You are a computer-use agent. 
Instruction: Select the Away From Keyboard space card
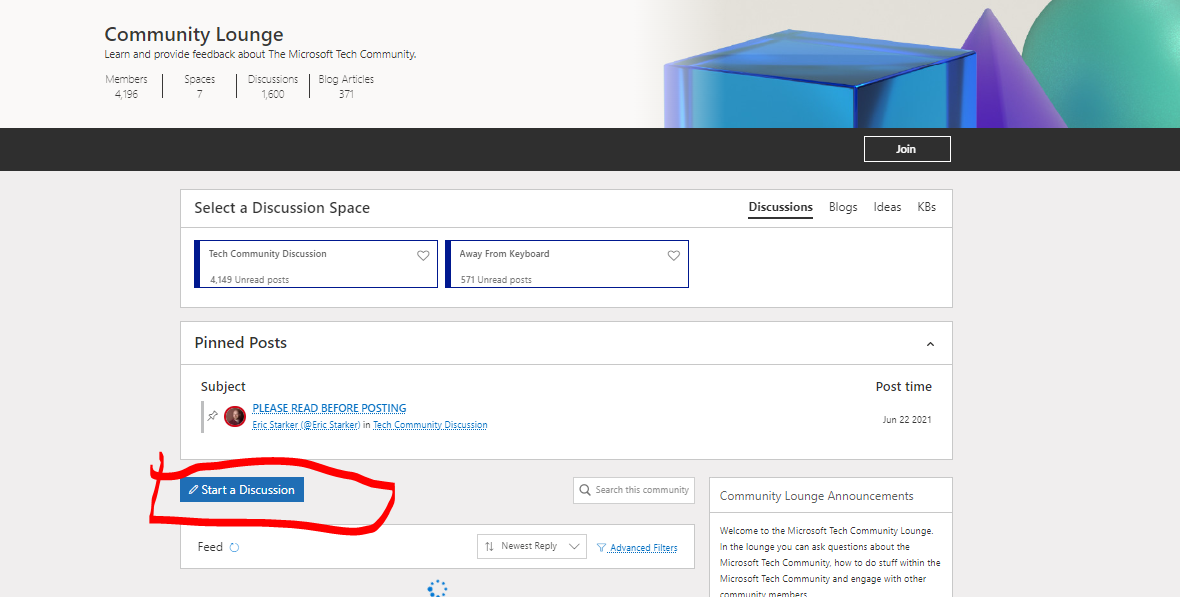(x=567, y=263)
